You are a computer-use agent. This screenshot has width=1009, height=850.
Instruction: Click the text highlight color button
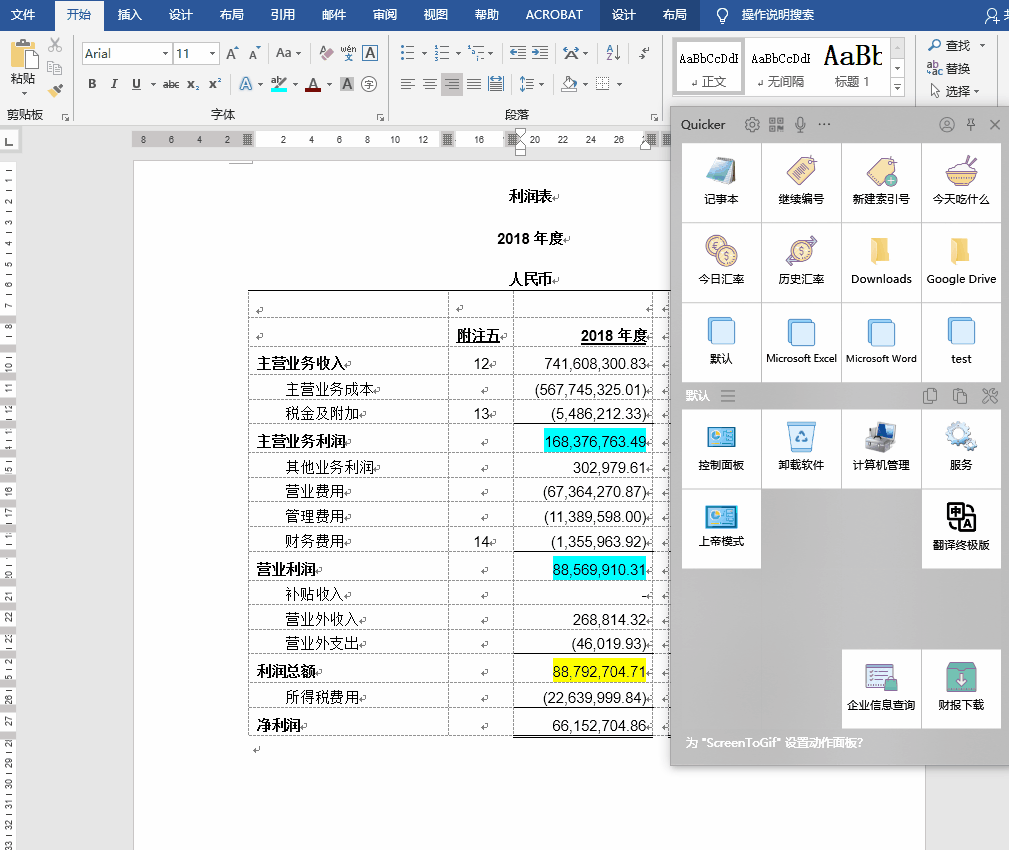[279, 84]
